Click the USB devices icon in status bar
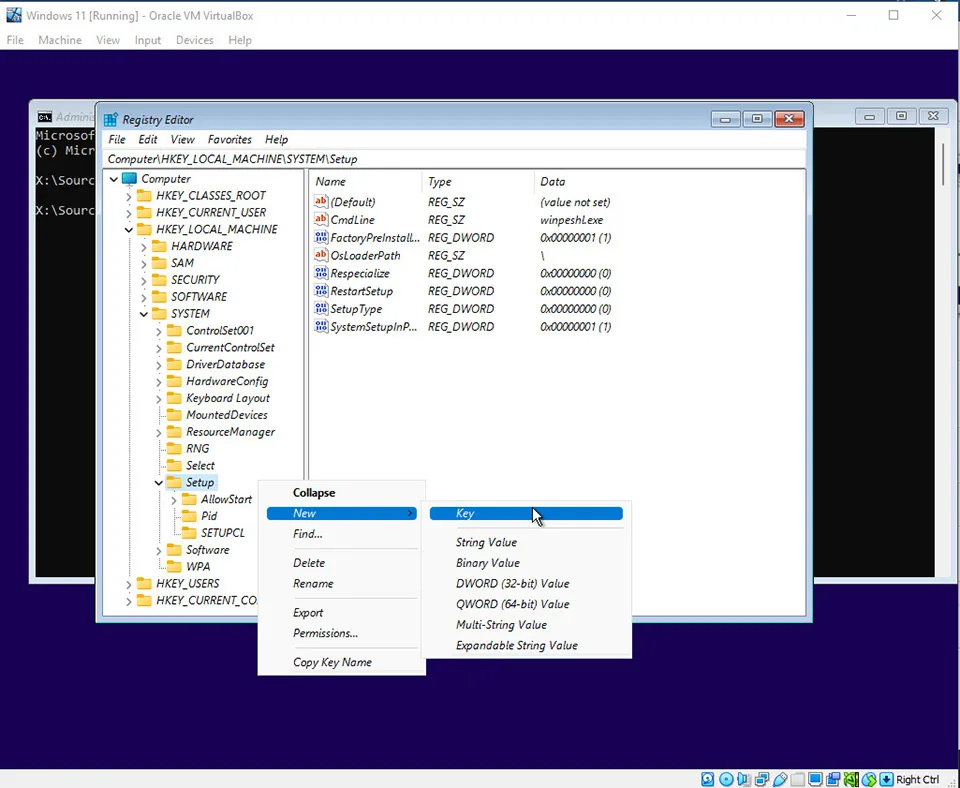The image size is (960, 788). click(x=780, y=779)
